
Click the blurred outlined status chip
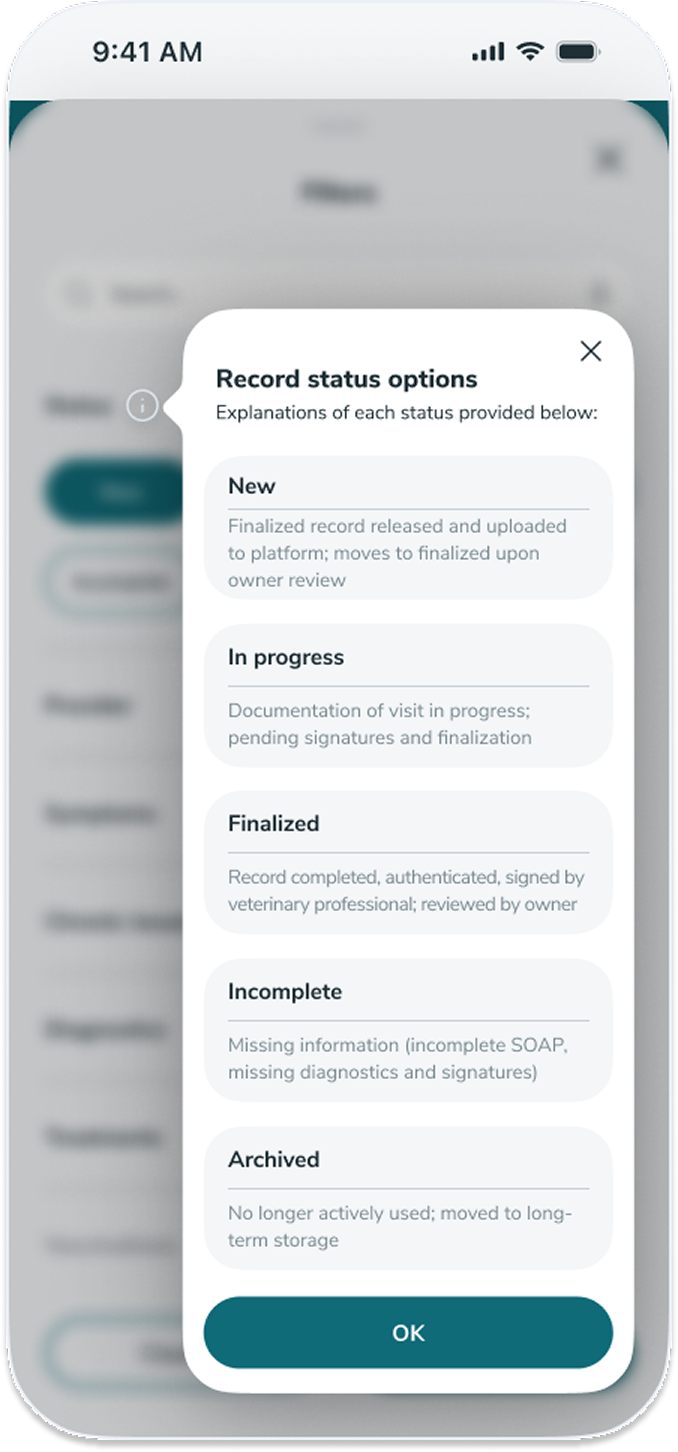tap(113, 580)
